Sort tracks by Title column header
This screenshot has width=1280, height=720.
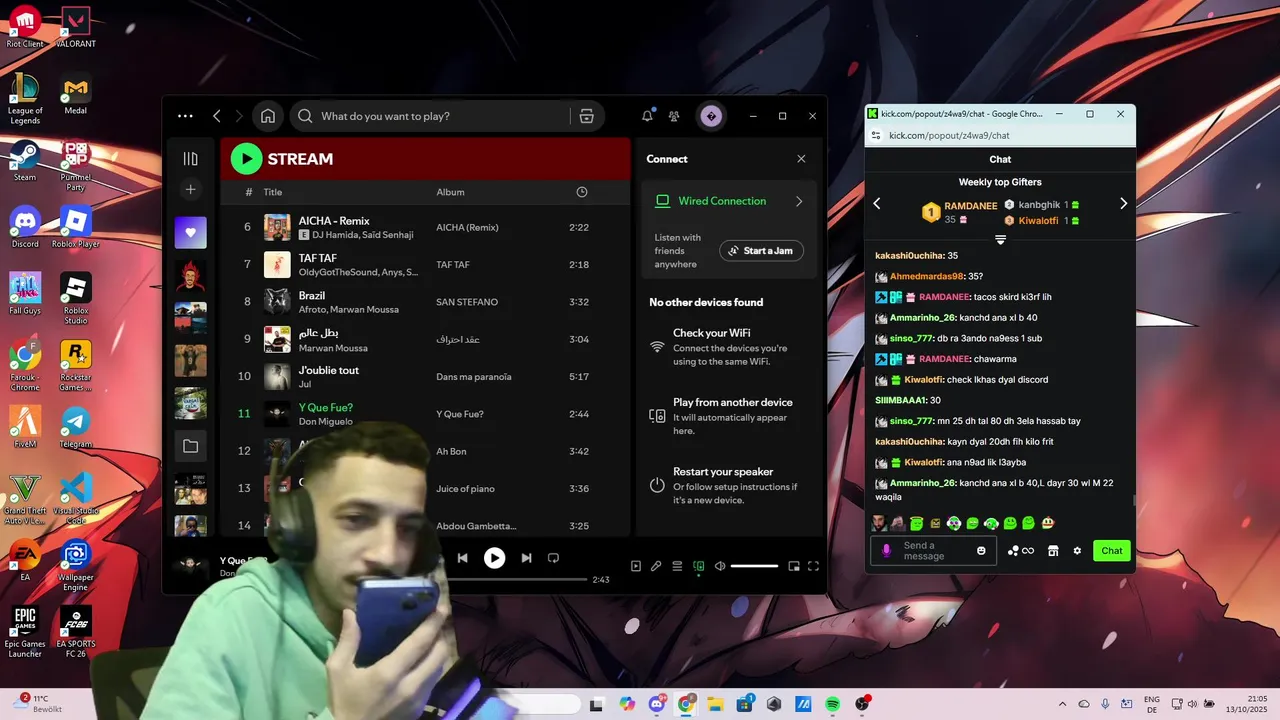[273, 192]
